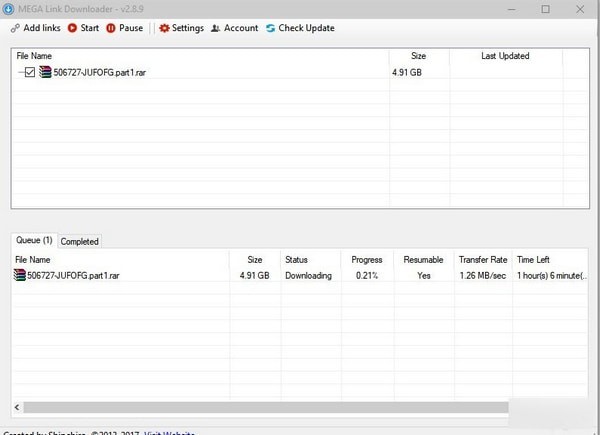
Task: Click the Add links chain icon
Action: [15, 28]
